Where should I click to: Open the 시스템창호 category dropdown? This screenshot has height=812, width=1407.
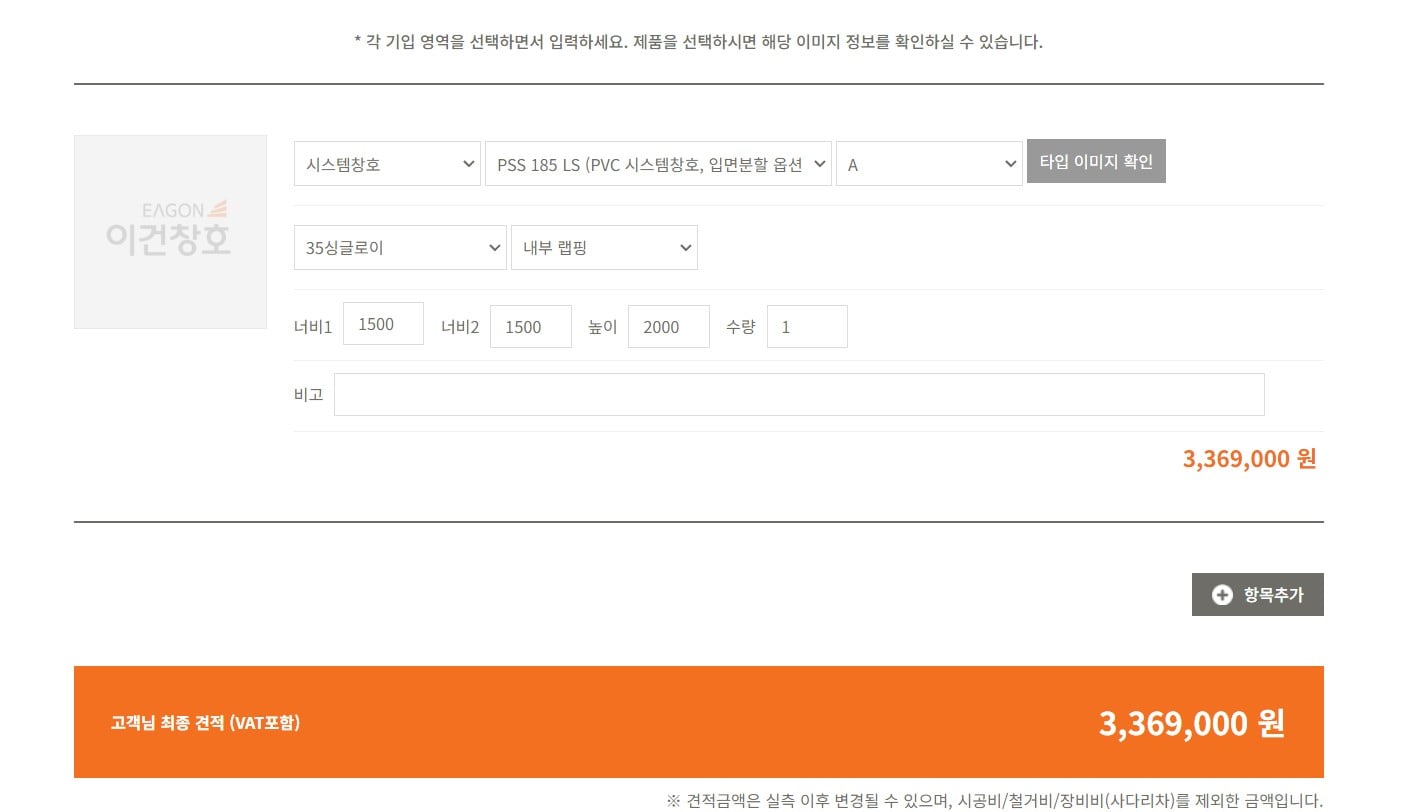[x=387, y=164]
